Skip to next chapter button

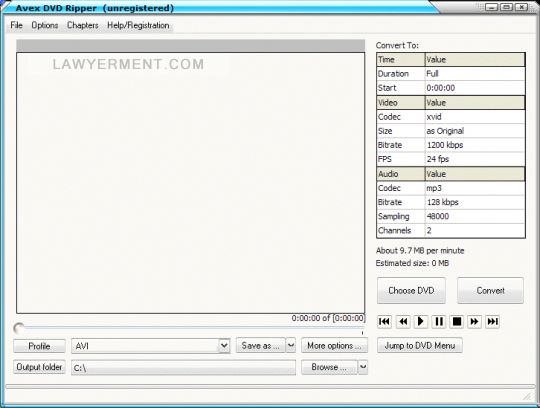(492, 322)
